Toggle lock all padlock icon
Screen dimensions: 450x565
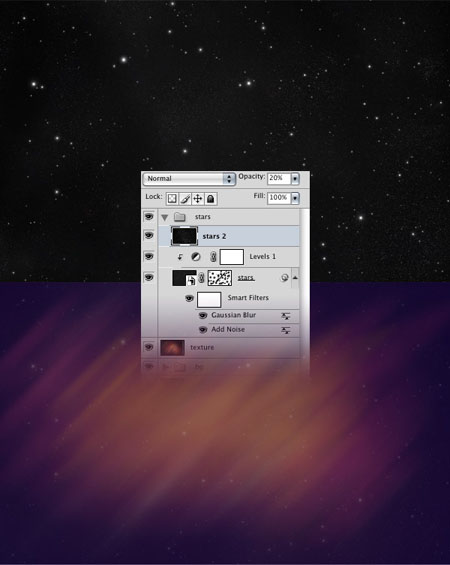click(211, 199)
